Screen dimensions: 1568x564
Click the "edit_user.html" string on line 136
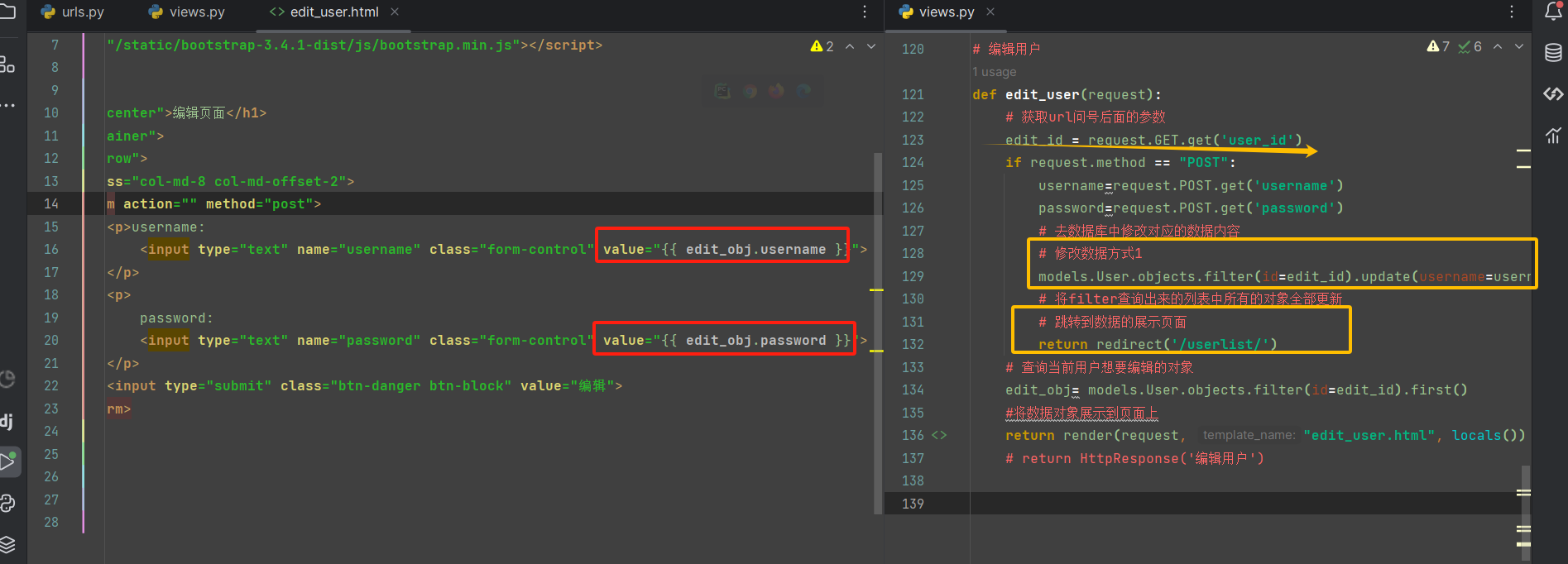1369,435
